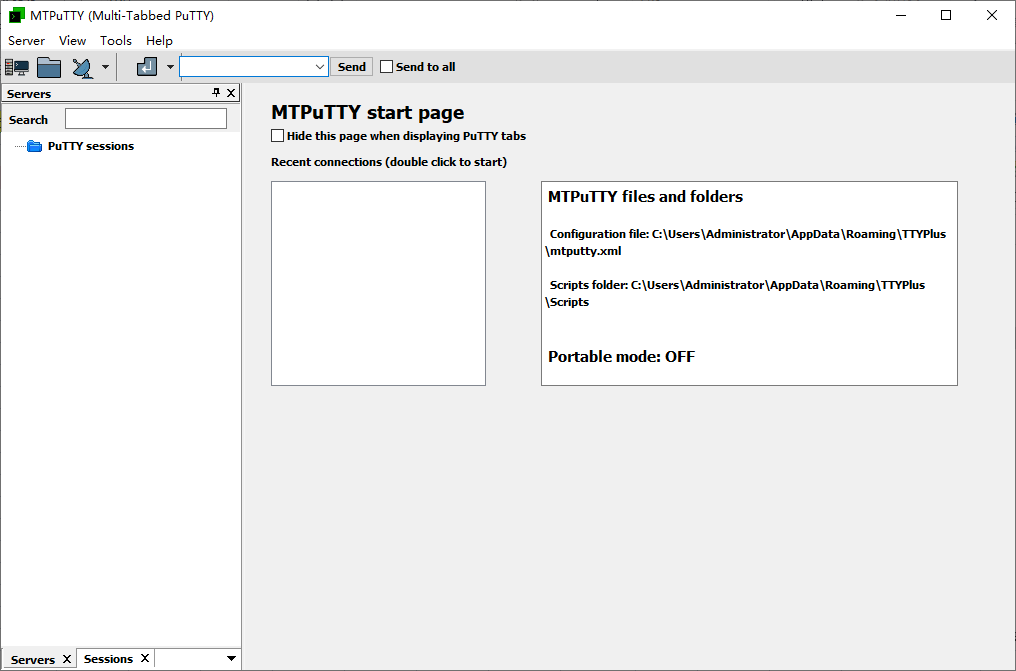Open the Tools menu
1016x671 pixels.
tap(116, 40)
